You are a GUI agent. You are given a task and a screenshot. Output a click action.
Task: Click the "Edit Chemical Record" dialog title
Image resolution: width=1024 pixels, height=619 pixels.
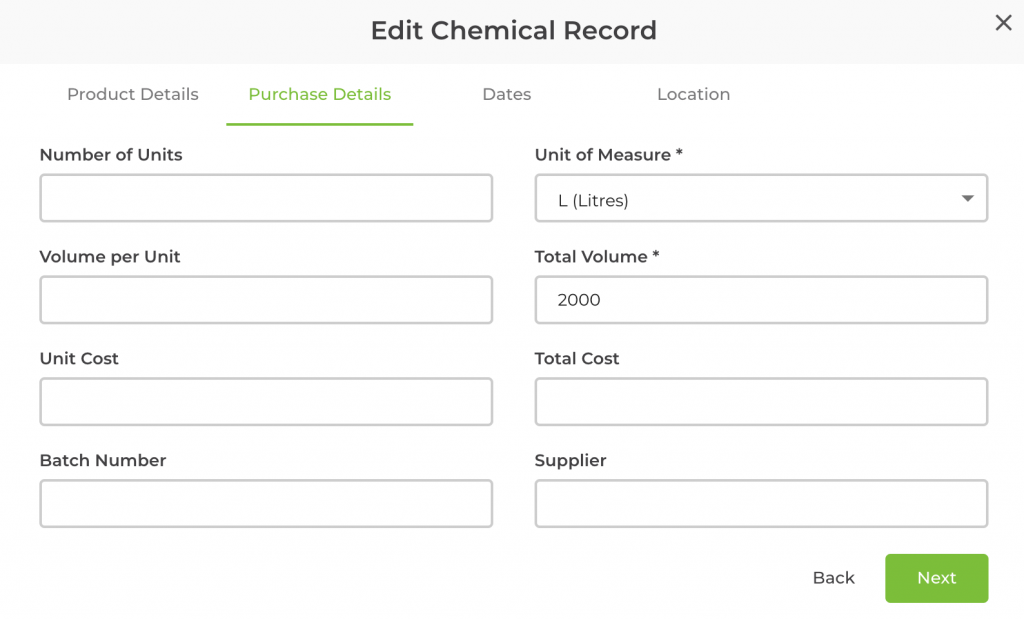coord(513,31)
